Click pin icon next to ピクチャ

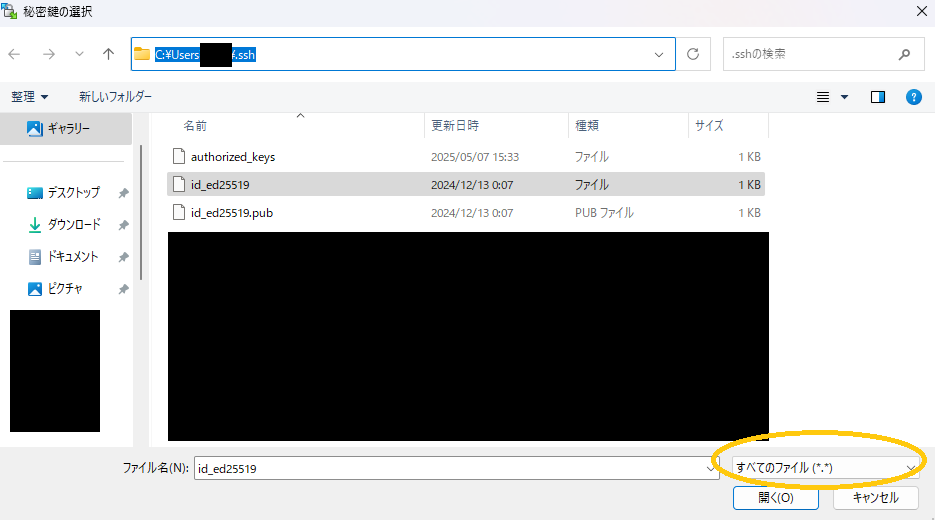(x=123, y=289)
